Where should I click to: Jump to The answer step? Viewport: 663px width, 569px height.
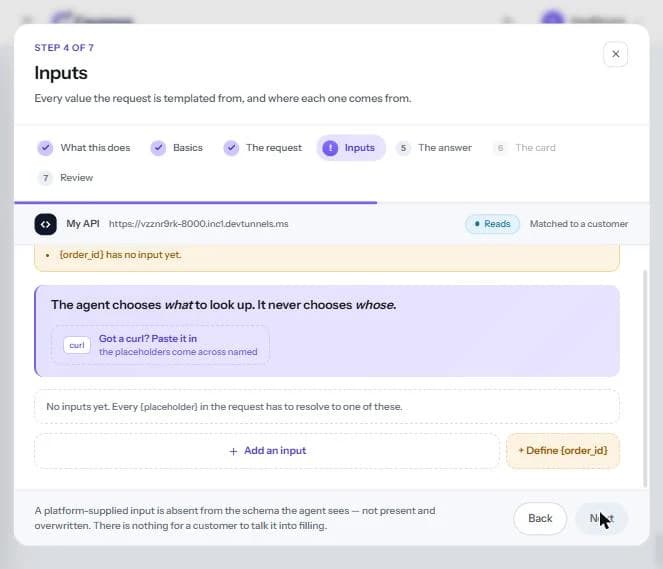(x=434, y=148)
